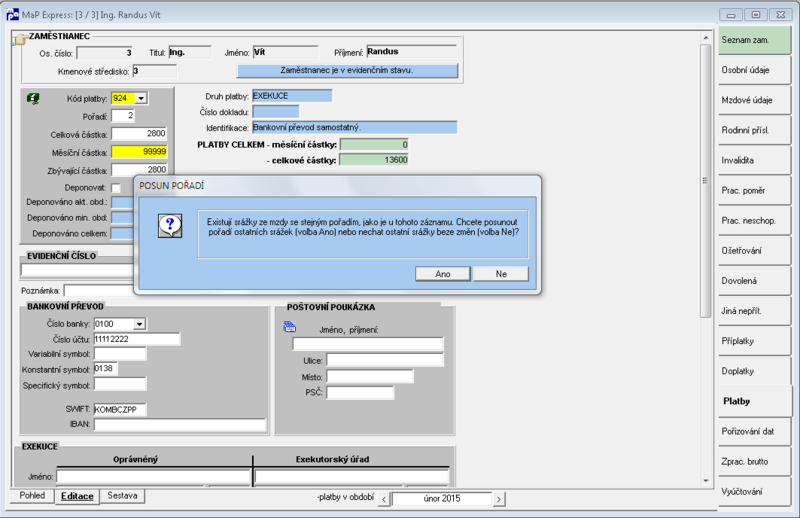Open the Invalidita section
800x518 pixels.
coord(755,161)
